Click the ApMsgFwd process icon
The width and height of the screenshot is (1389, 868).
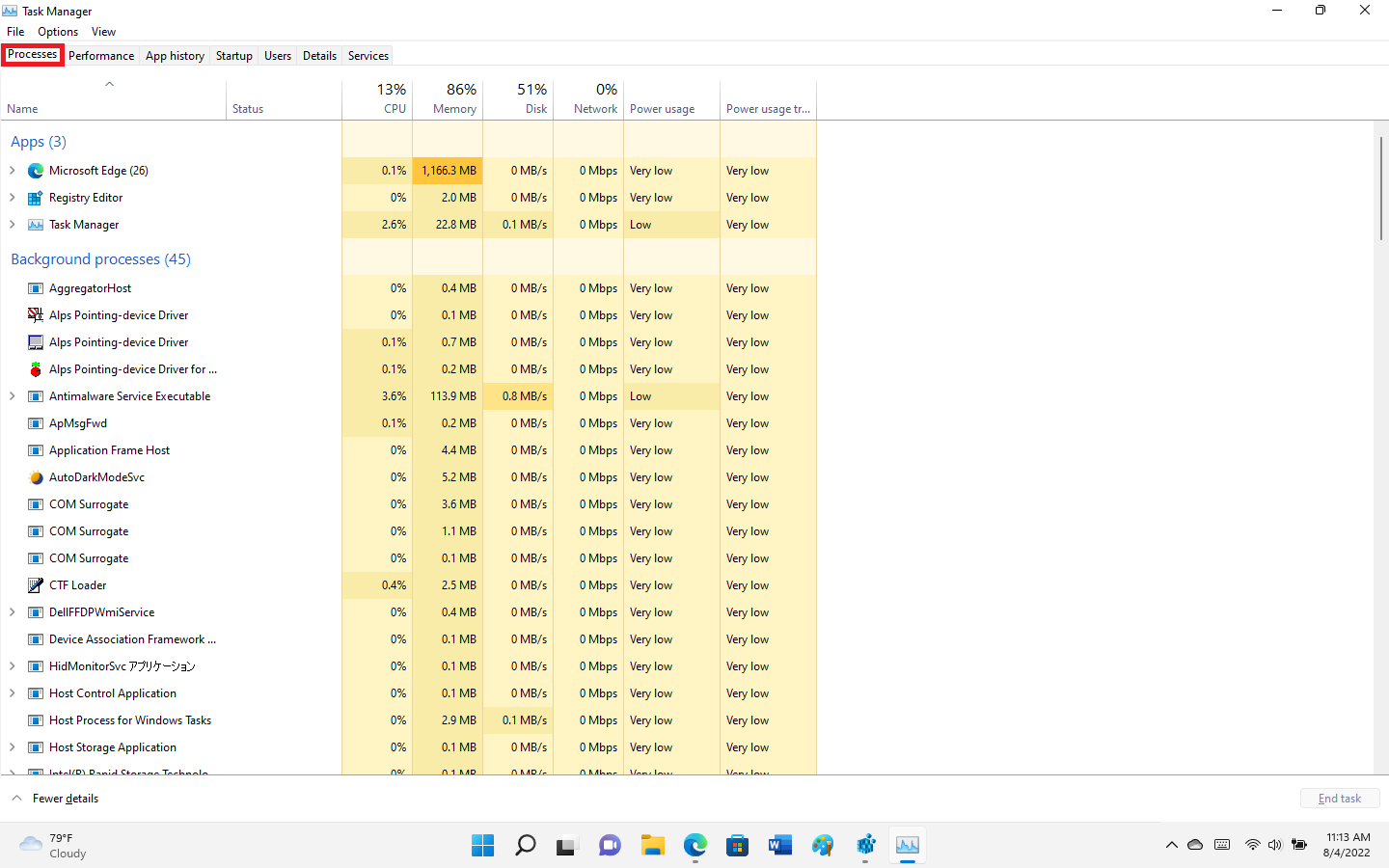(36, 423)
